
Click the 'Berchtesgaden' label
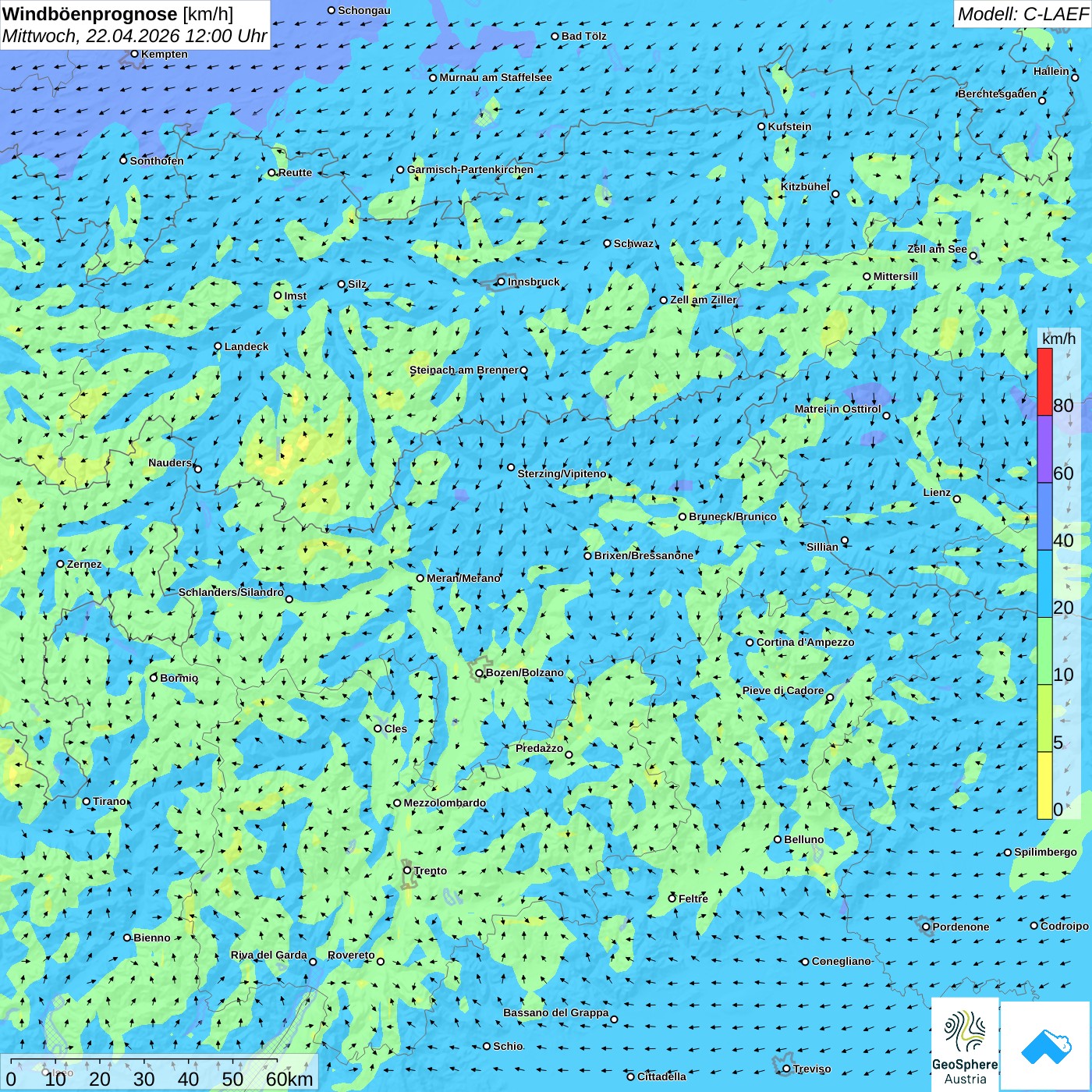click(x=998, y=94)
